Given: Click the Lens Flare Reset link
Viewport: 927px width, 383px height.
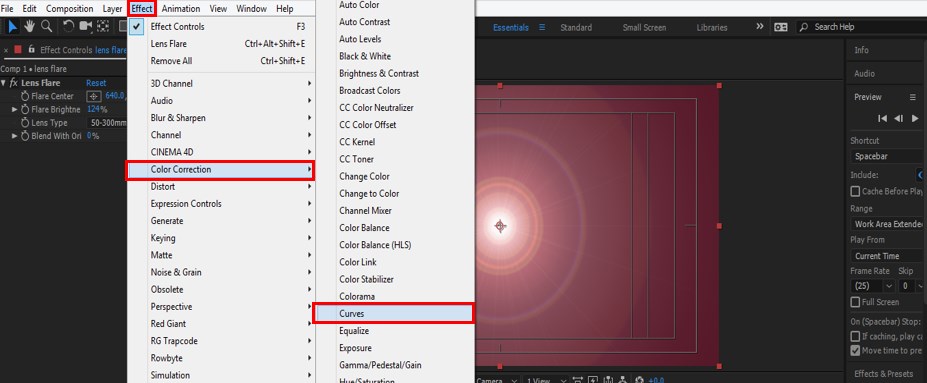Looking at the screenshot, I should 96,83.
